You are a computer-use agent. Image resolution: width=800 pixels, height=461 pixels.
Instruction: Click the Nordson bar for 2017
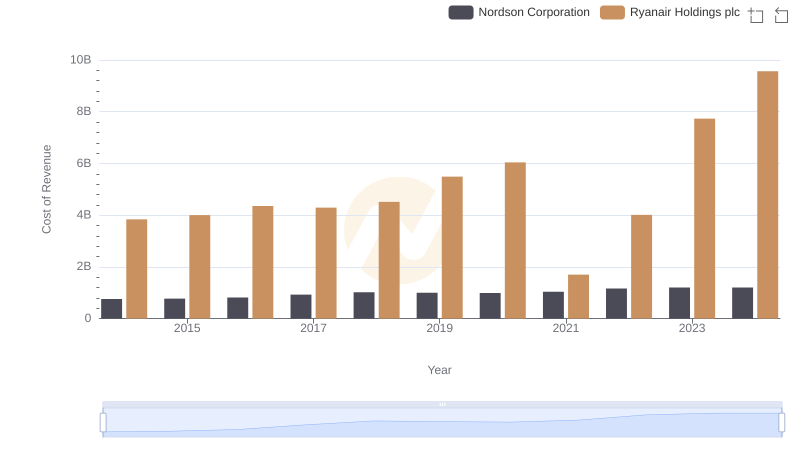[x=301, y=306]
